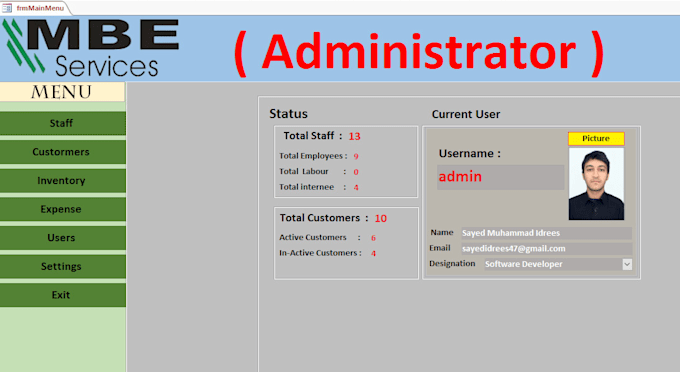Open the Users management section

[63, 238]
